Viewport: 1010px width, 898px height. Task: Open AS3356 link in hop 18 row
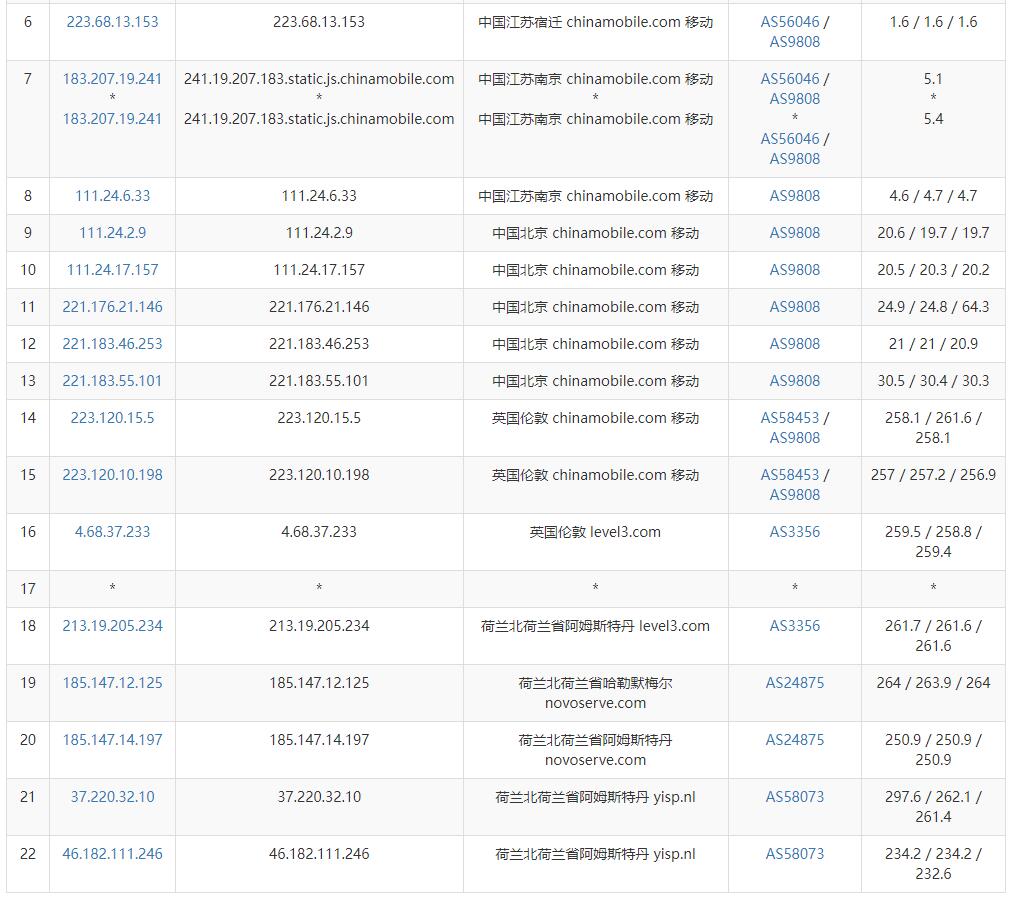click(x=795, y=626)
